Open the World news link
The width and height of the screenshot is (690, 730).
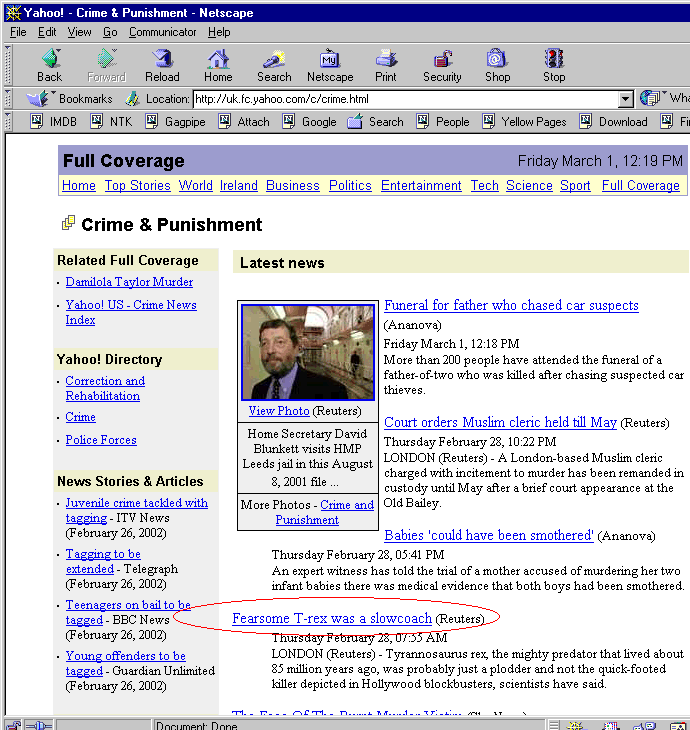click(196, 185)
